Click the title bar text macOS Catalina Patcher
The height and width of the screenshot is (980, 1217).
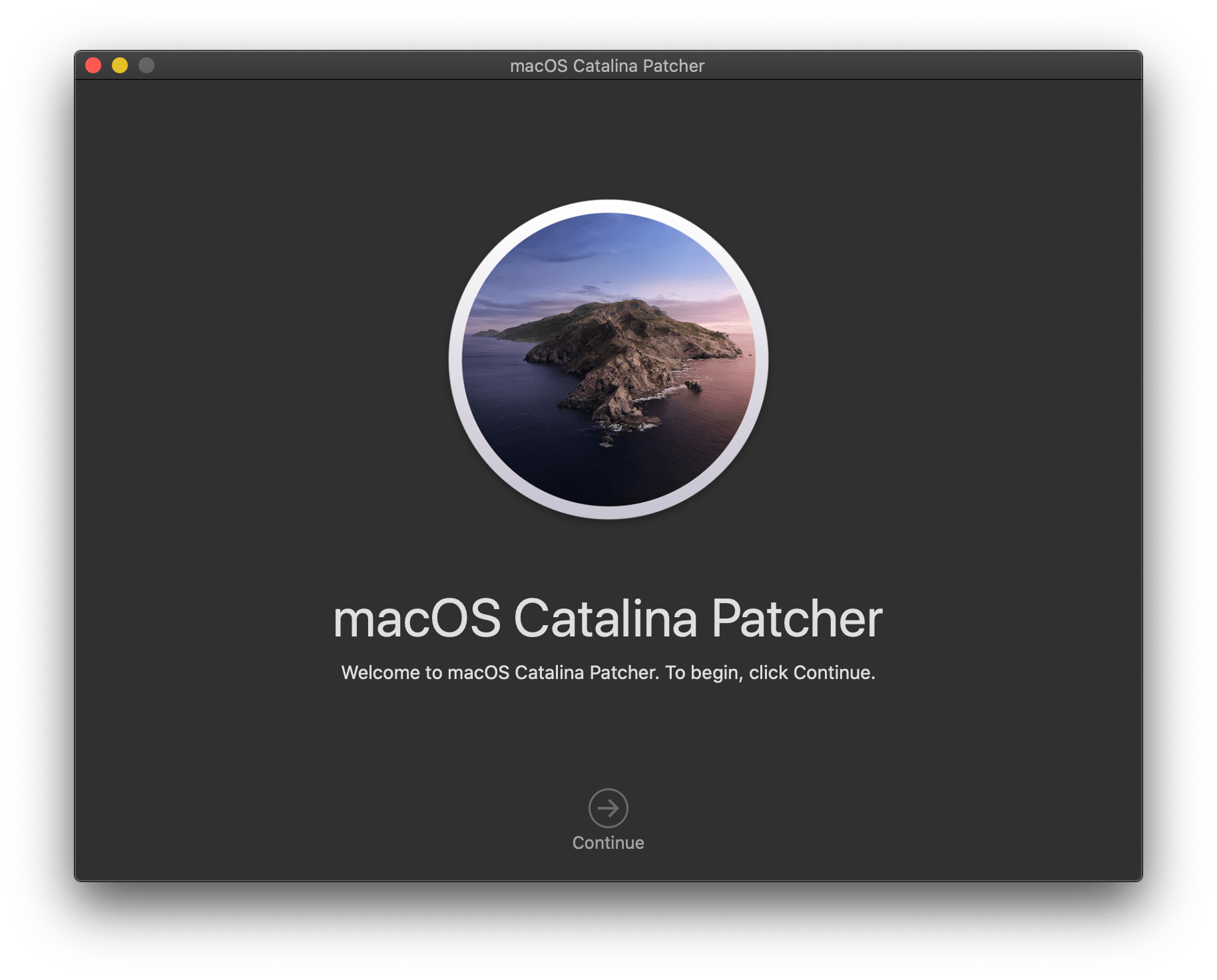[607, 66]
